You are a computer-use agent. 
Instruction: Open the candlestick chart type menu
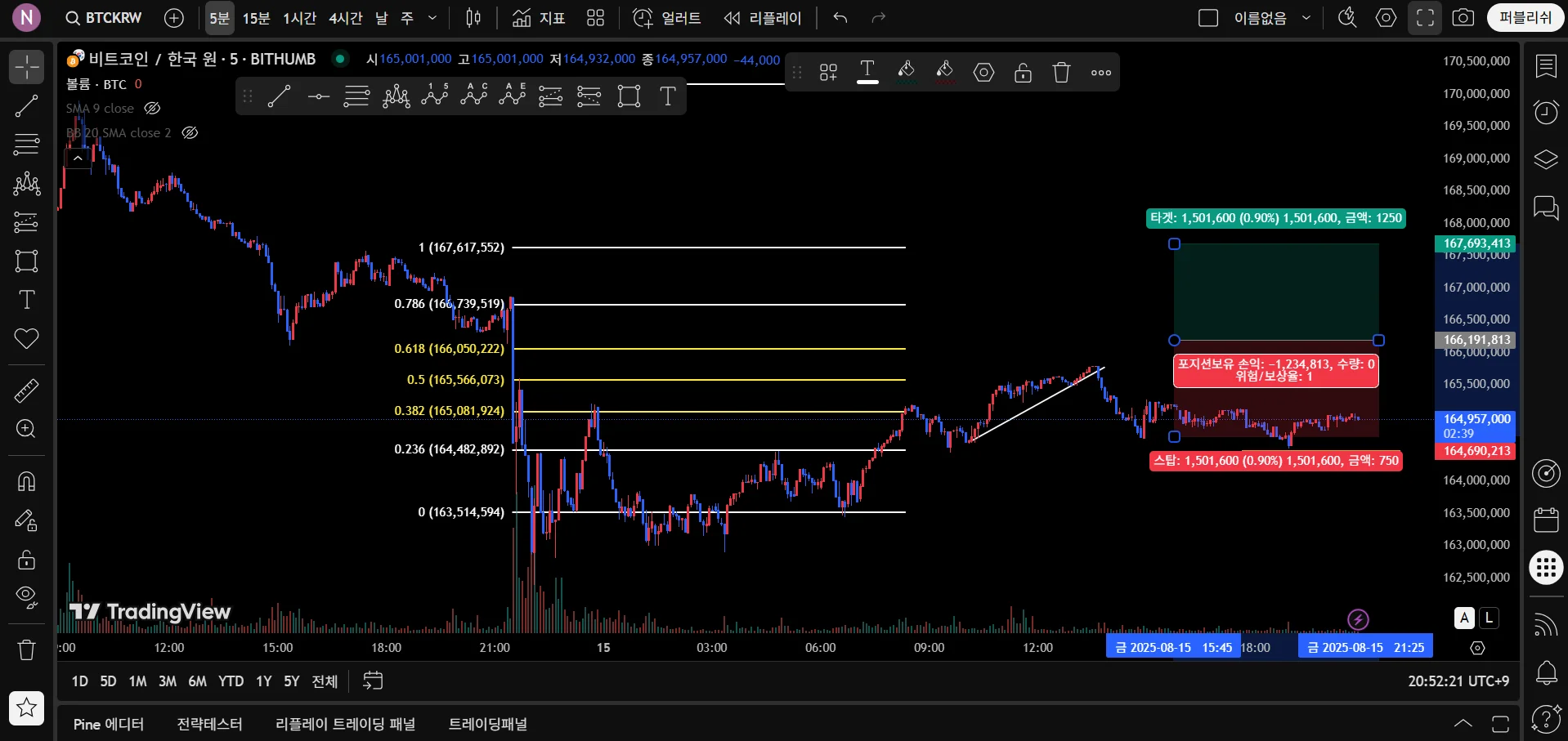(473, 18)
